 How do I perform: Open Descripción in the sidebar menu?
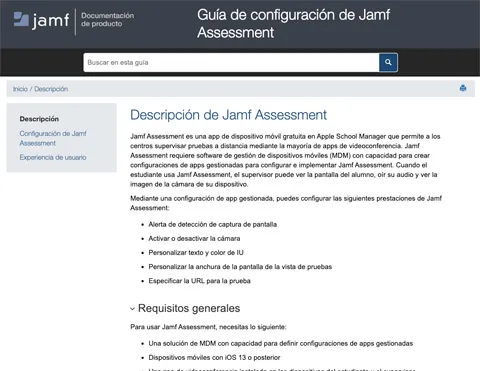(x=39, y=119)
